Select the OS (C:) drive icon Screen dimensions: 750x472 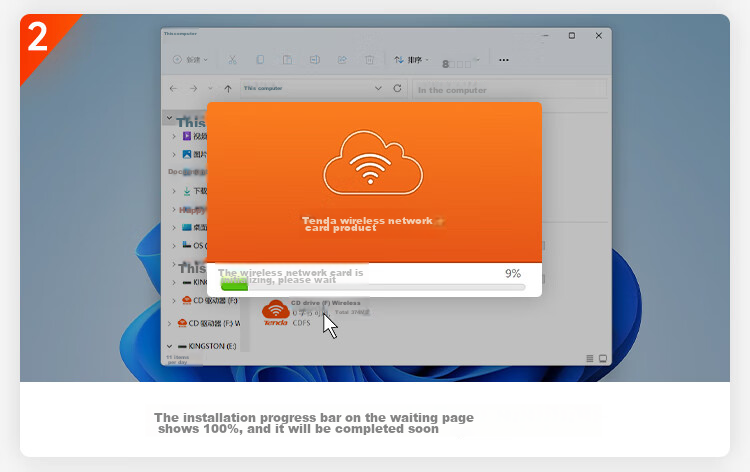pos(187,245)
